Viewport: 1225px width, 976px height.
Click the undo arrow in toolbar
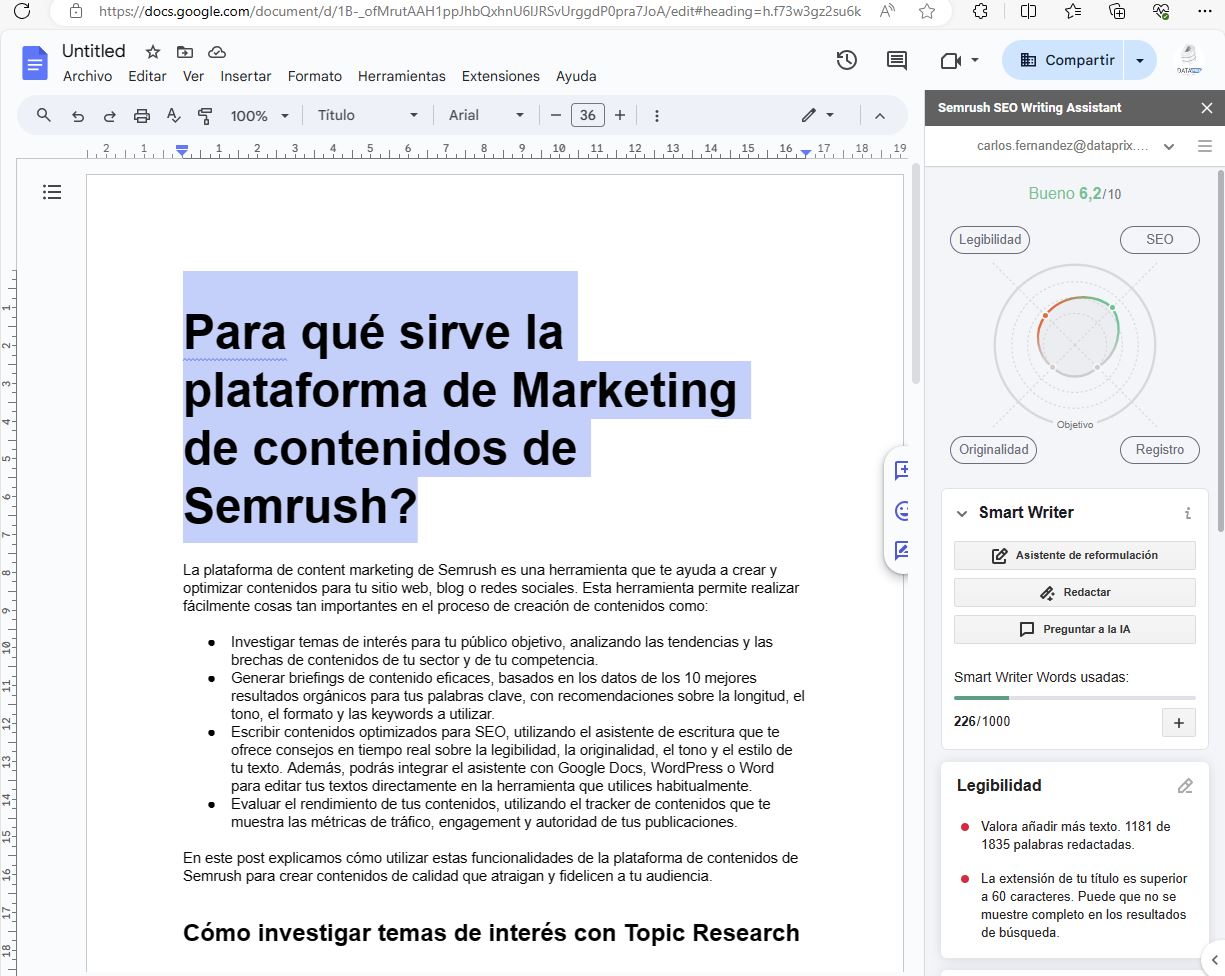[x=77, y=116]
